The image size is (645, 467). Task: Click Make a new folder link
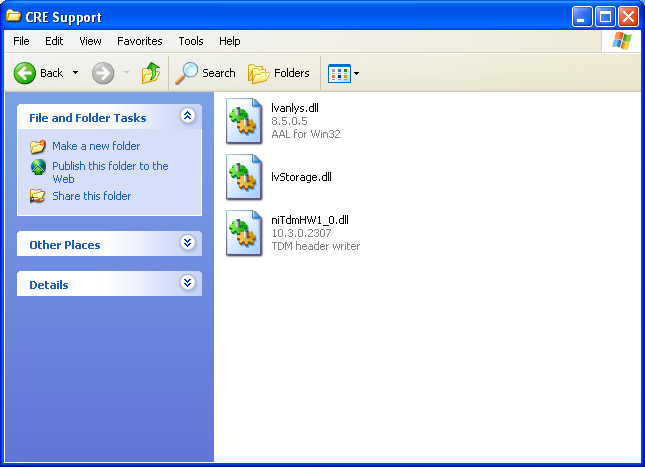pos(96,146)
